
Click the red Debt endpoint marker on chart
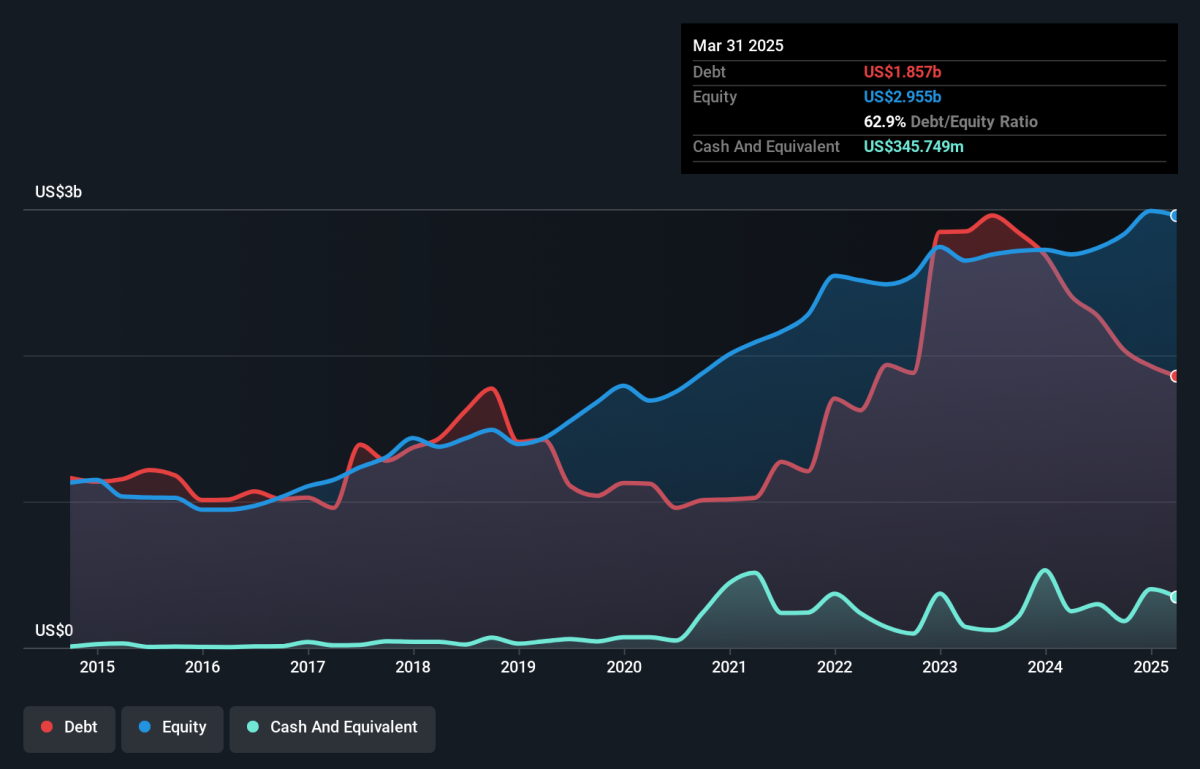pos(1175,376)
